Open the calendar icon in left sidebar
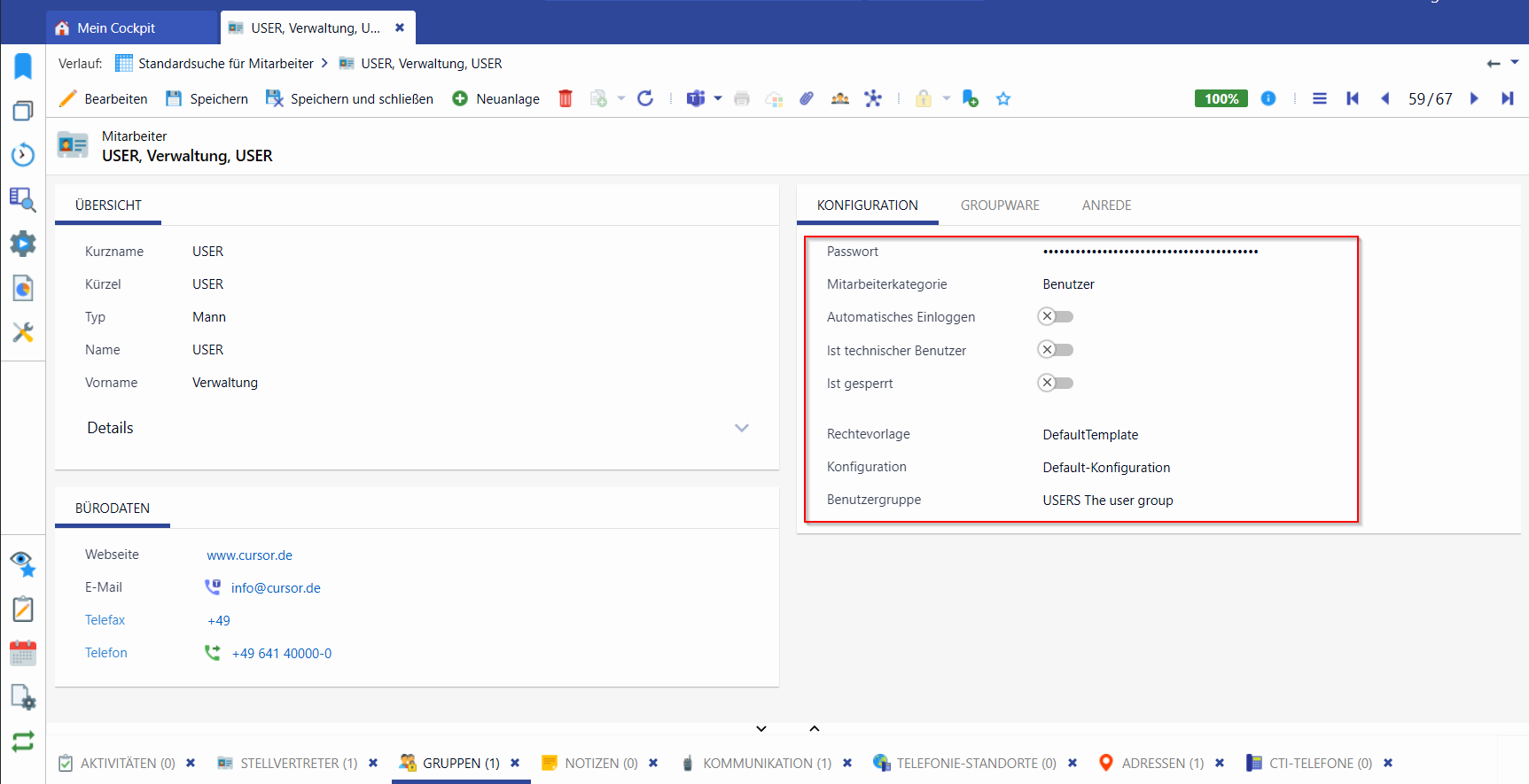Viewport: 1529px width, 784px height. (23, 654)
